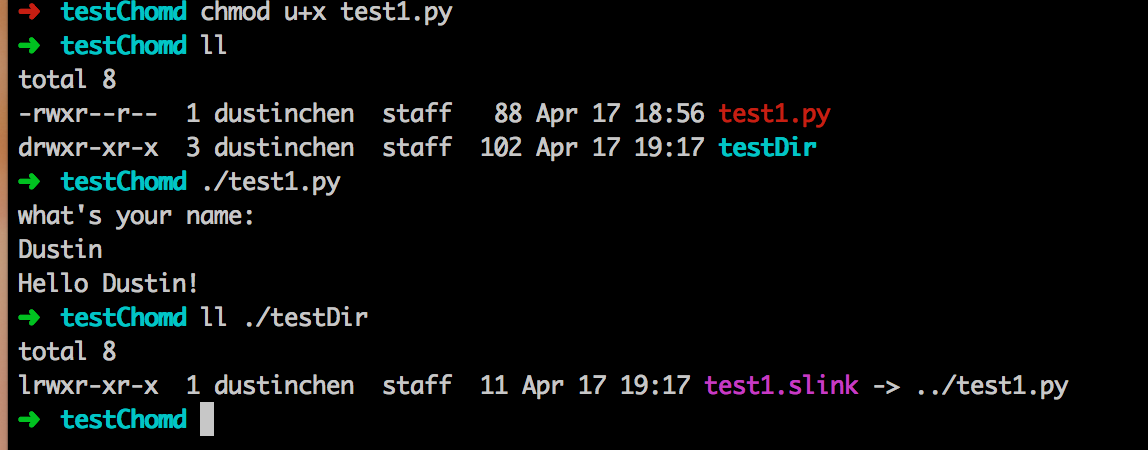Click the lrwxr-xr-x permission string
Screen dimensions: 1148x450
pyautogui.click(x=88, y=386)
